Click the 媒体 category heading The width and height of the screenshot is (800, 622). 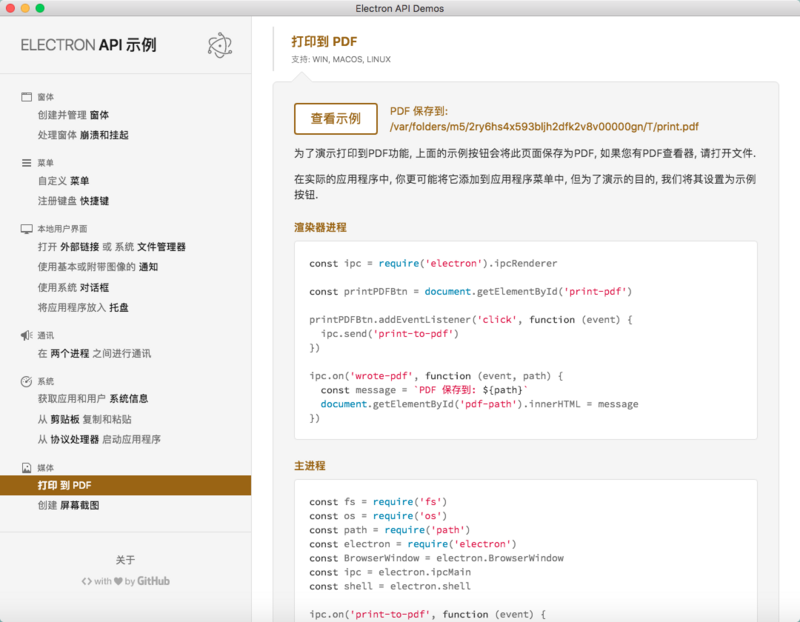coord(45,467)
